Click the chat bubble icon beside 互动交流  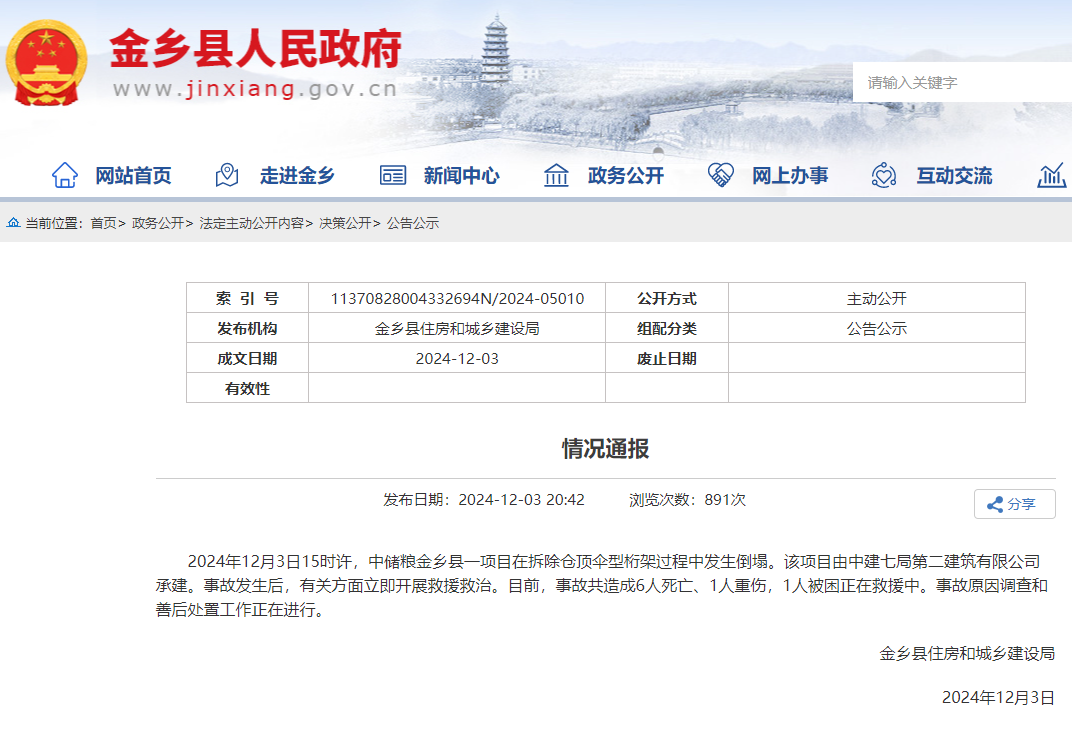(882, 174)
